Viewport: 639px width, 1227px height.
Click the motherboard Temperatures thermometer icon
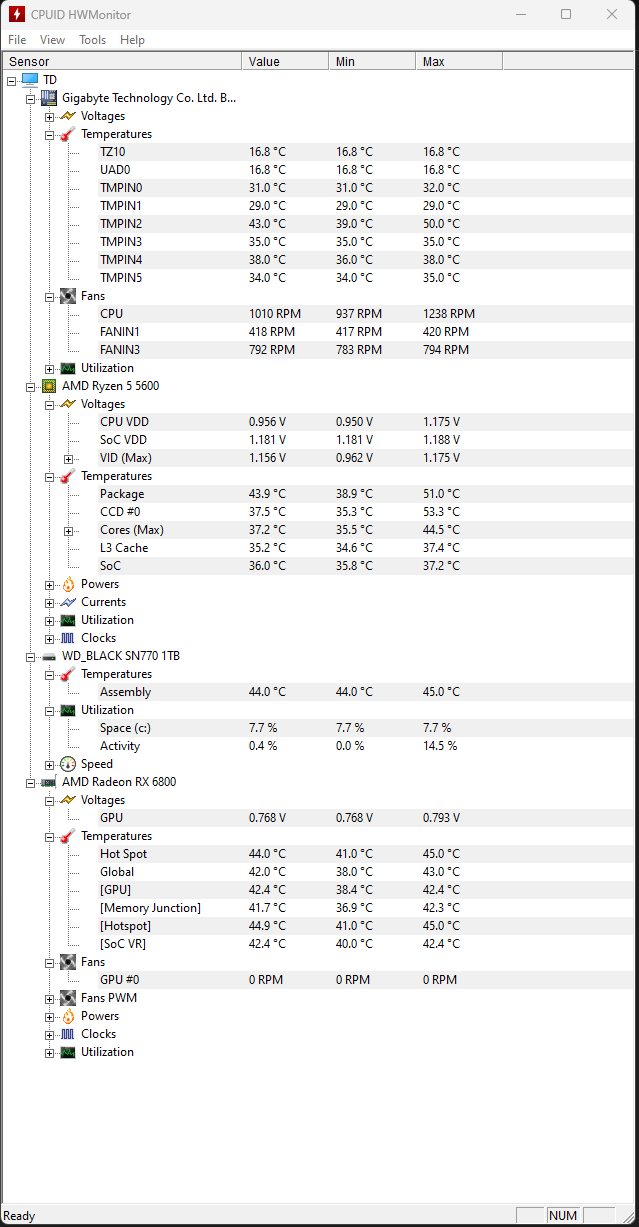67,134
